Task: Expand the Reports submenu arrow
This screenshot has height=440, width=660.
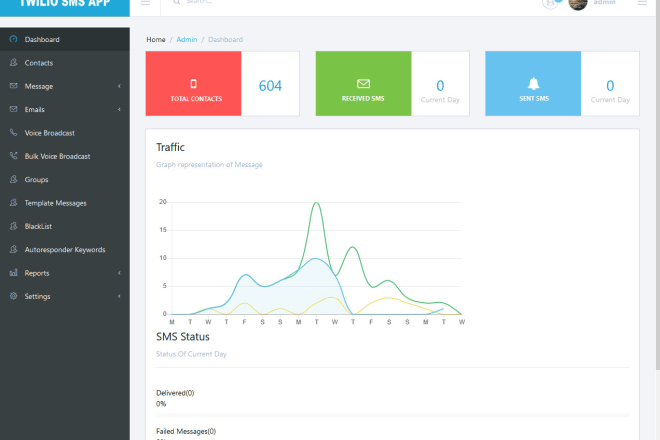Action: (120, 273)
